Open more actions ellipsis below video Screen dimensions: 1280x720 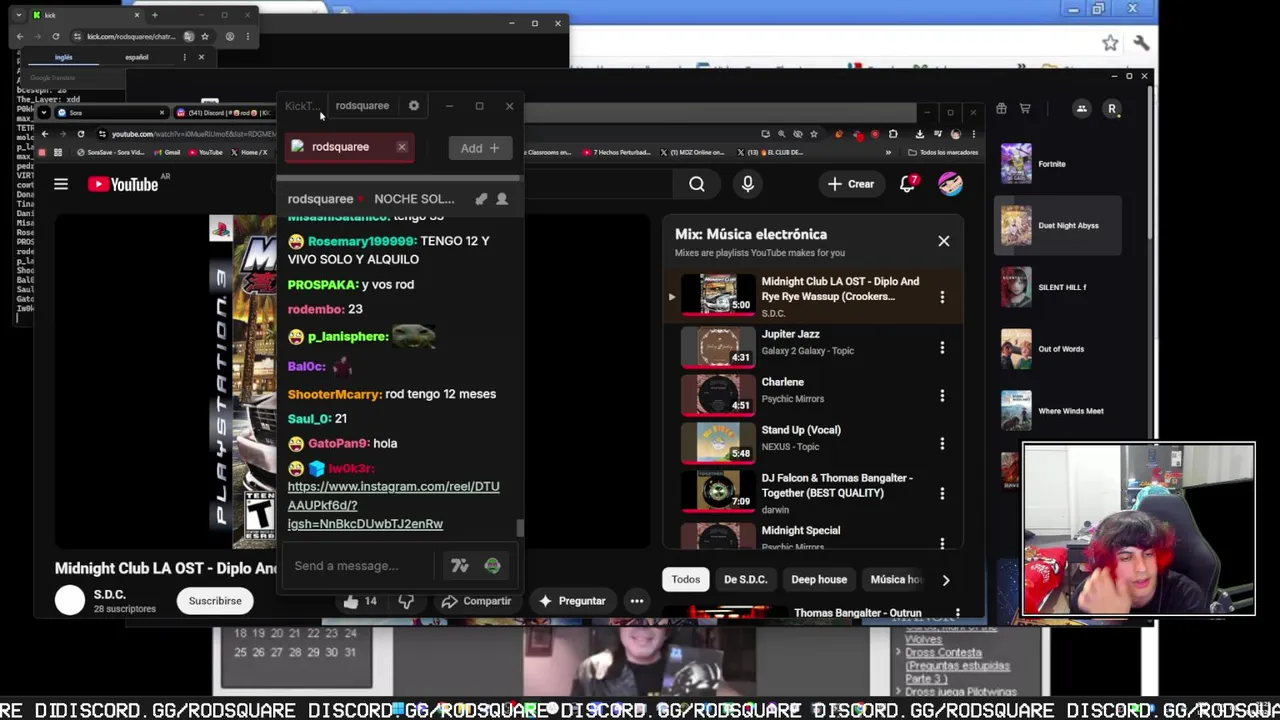pyautogui.click(x=637, y=601)
